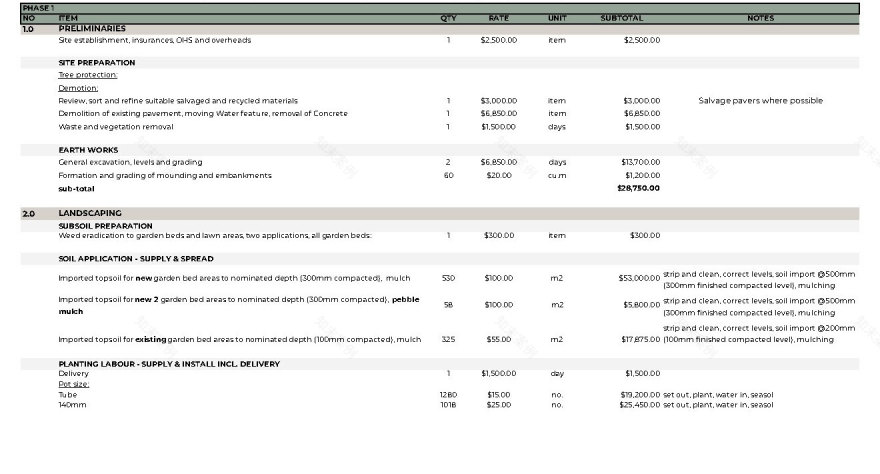Click the 'cu.m' unit cell
880x474 pixels.
(x=557, y=175)
